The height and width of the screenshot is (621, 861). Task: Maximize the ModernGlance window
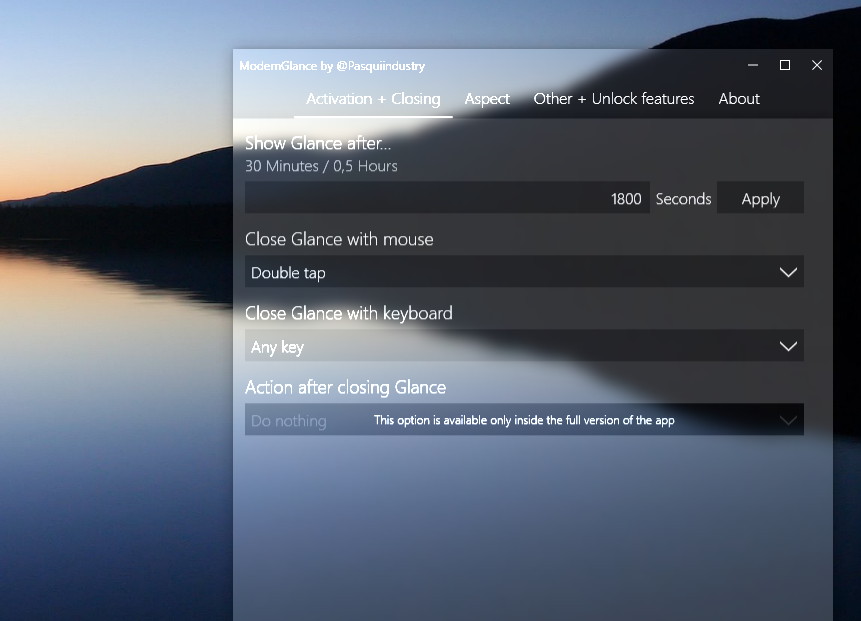785,65
